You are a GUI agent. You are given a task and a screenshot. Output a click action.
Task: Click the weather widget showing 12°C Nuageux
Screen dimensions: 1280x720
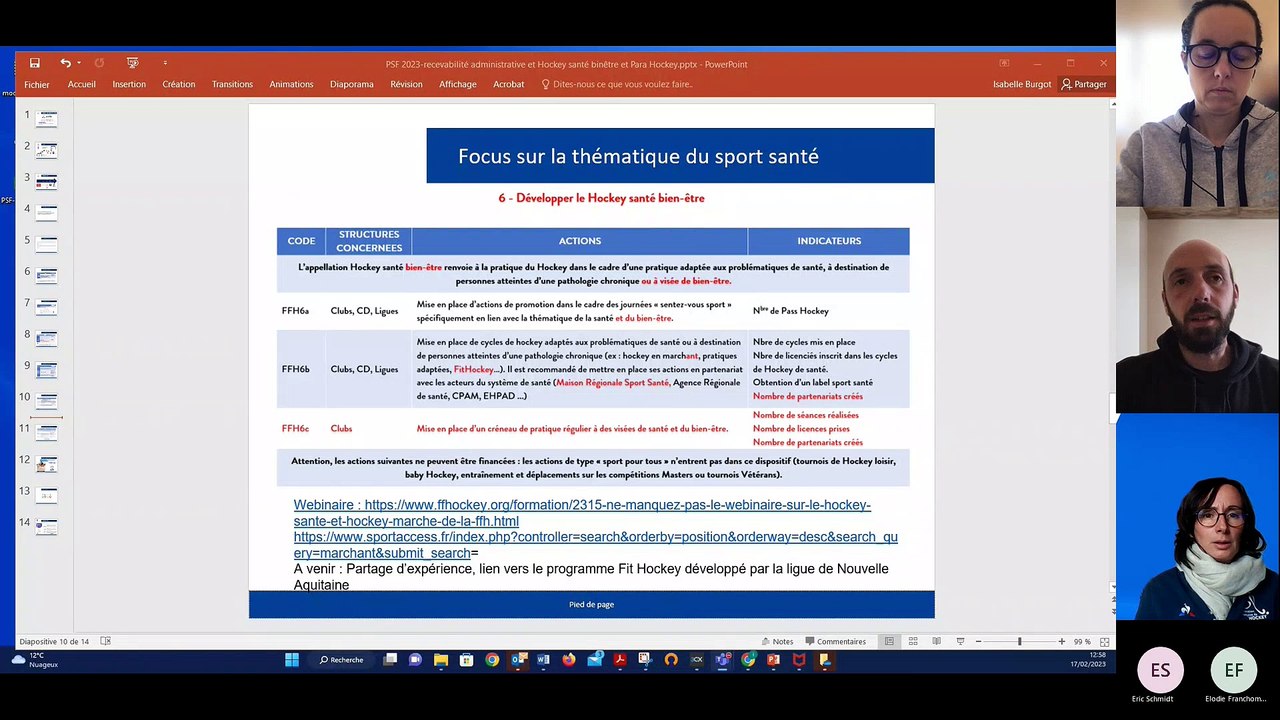36,660
